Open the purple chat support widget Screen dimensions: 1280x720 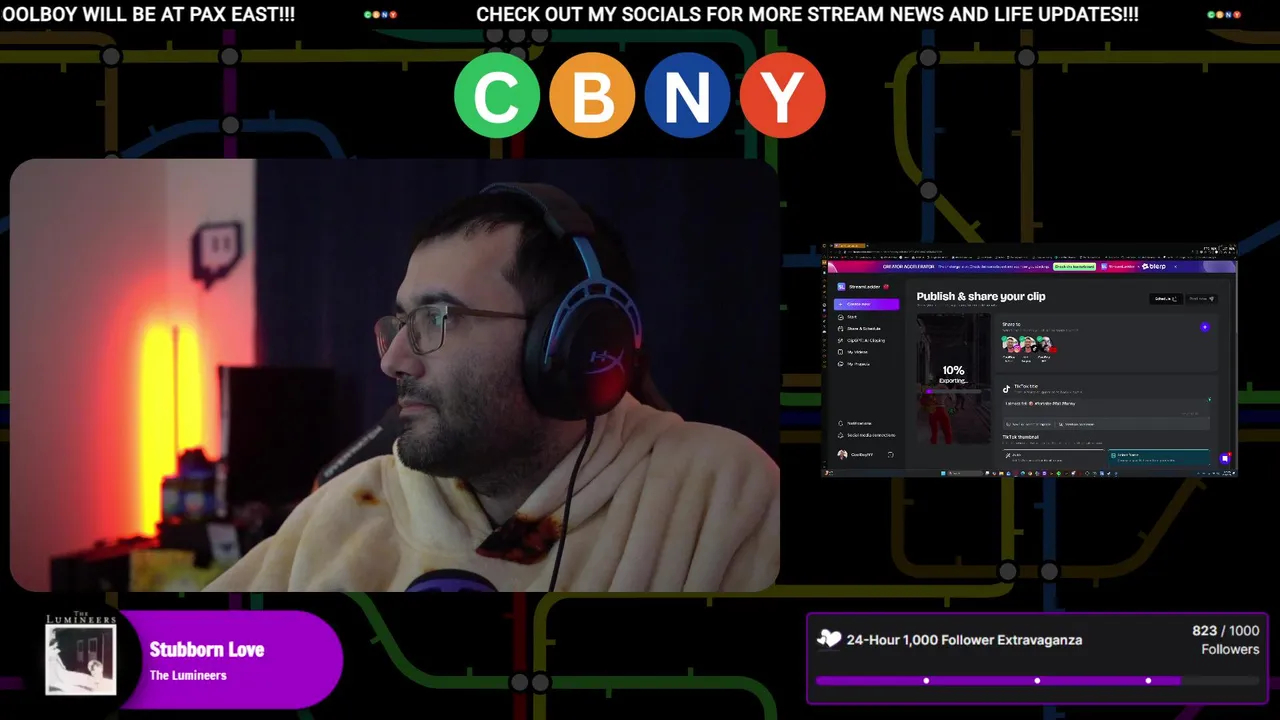(1225, 459)
